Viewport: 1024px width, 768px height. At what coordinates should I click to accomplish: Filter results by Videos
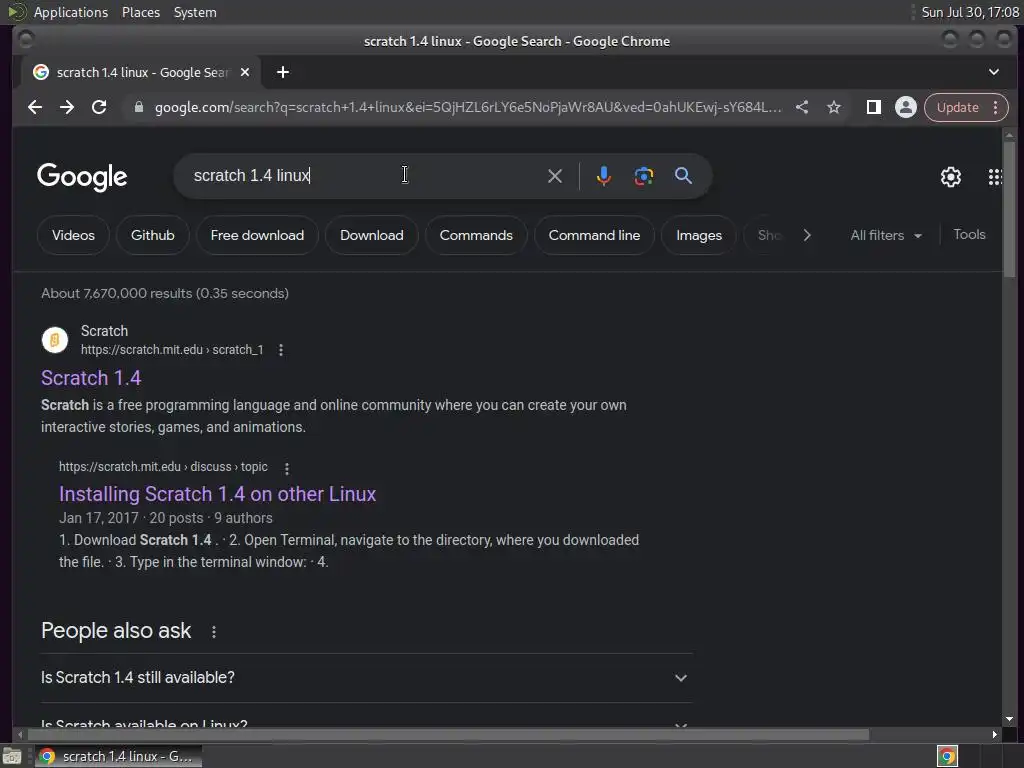(x=73, y=235)
